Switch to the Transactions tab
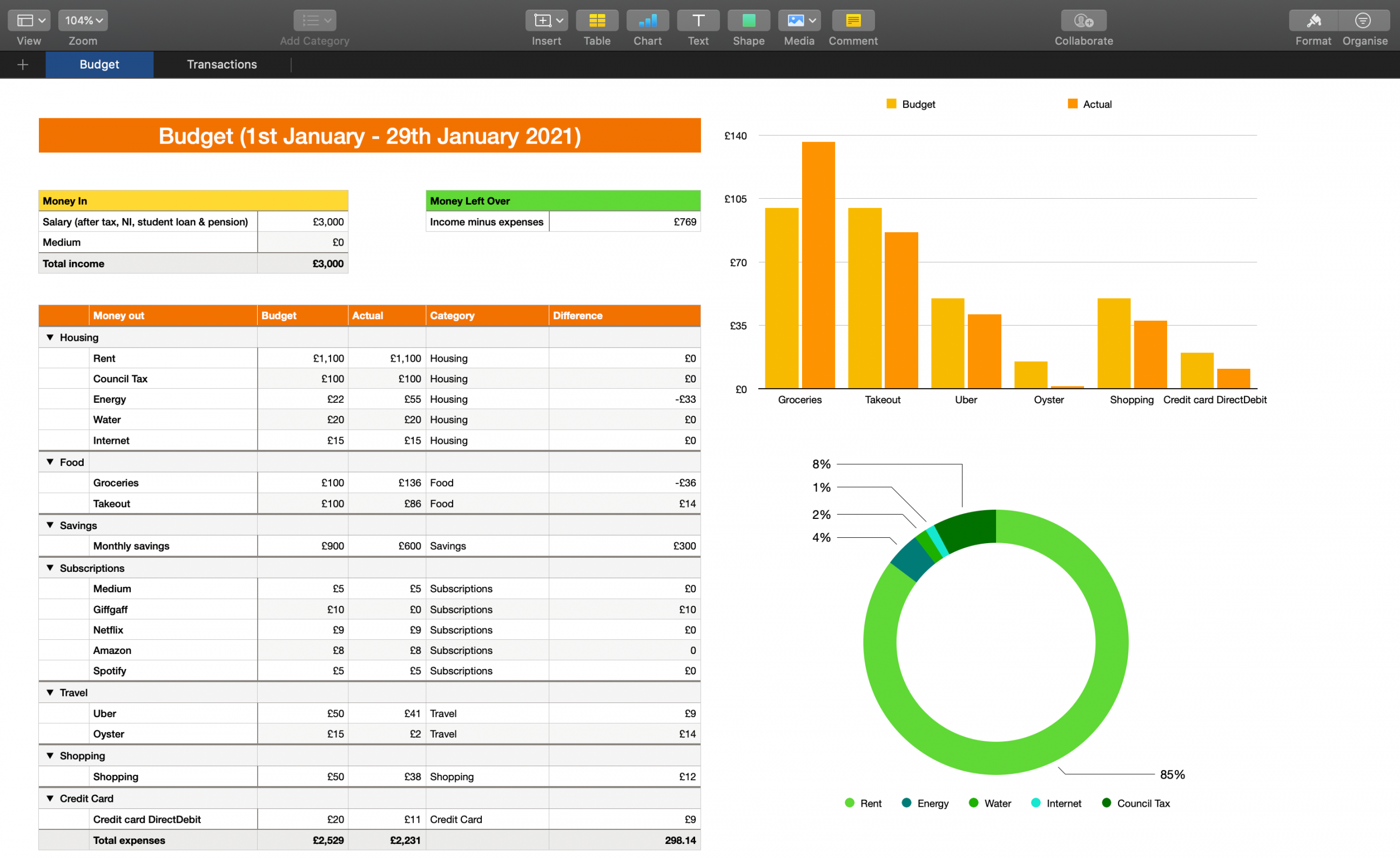The width and height of the screenshot is (1400, 858). tap(220, 64)
